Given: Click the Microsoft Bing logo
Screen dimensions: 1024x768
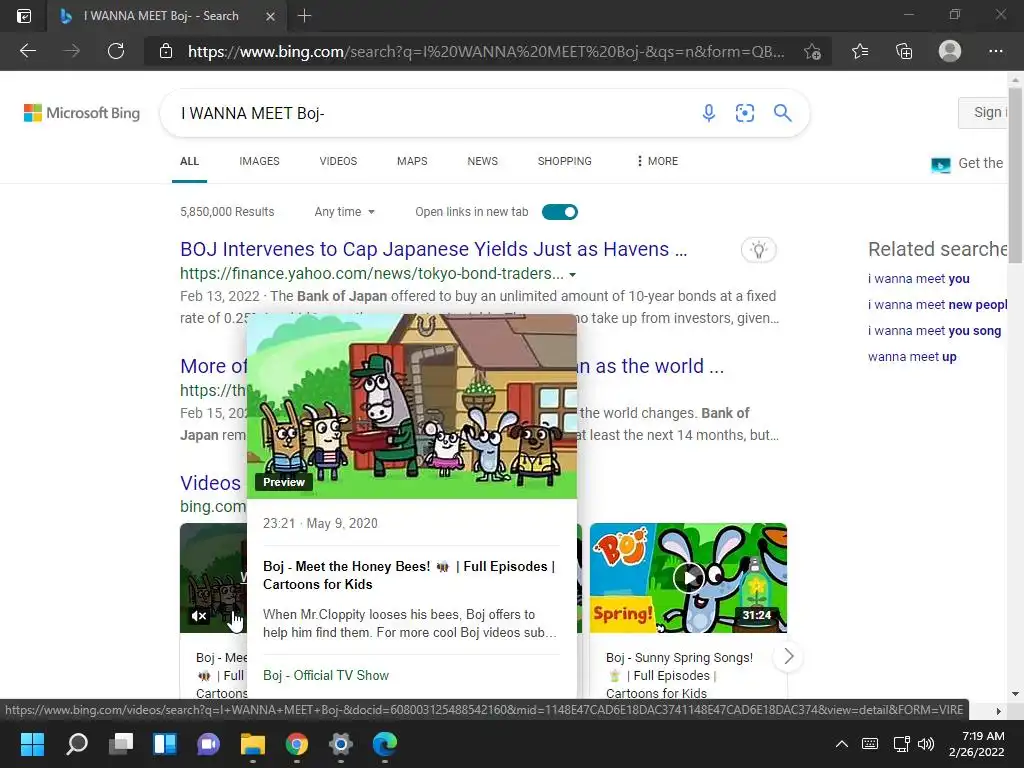Looking at the screenshot, I should pos(82,113).
